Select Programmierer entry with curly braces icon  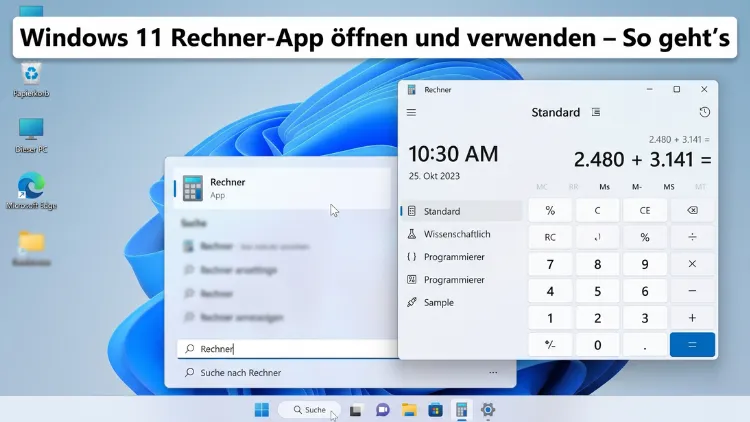click(461, 257)
